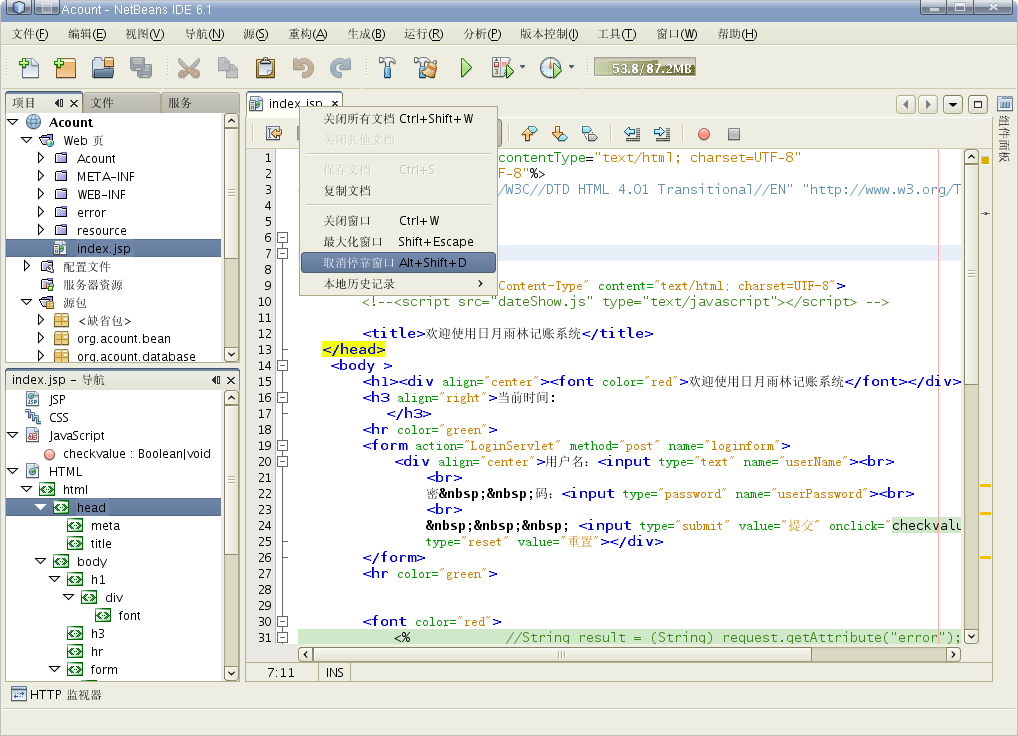This screenshot has height=736, width=1018.
Task: Open the 重构(A) menu
Action: [308, 34]
